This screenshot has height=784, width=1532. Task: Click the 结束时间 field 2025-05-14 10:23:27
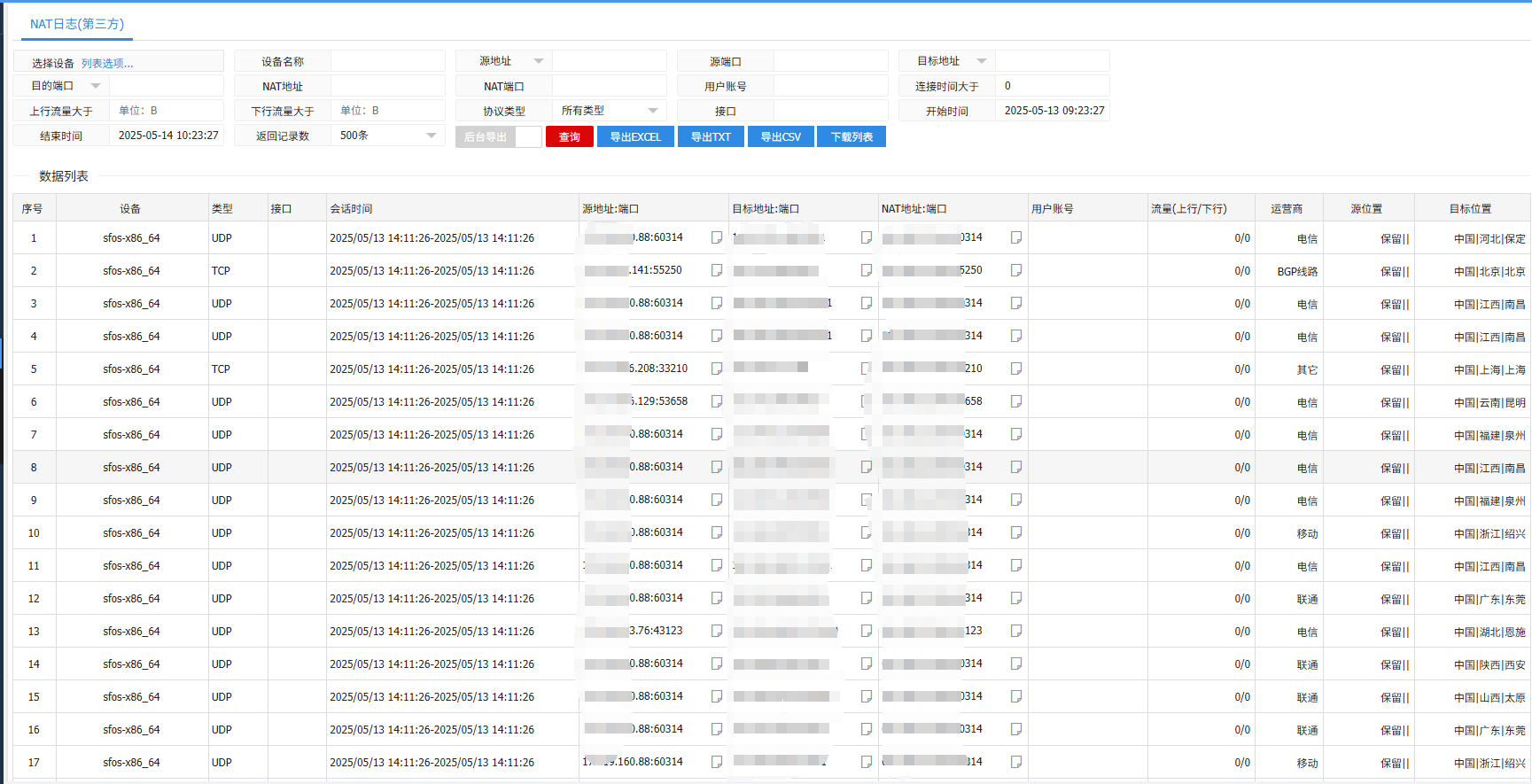167,136
